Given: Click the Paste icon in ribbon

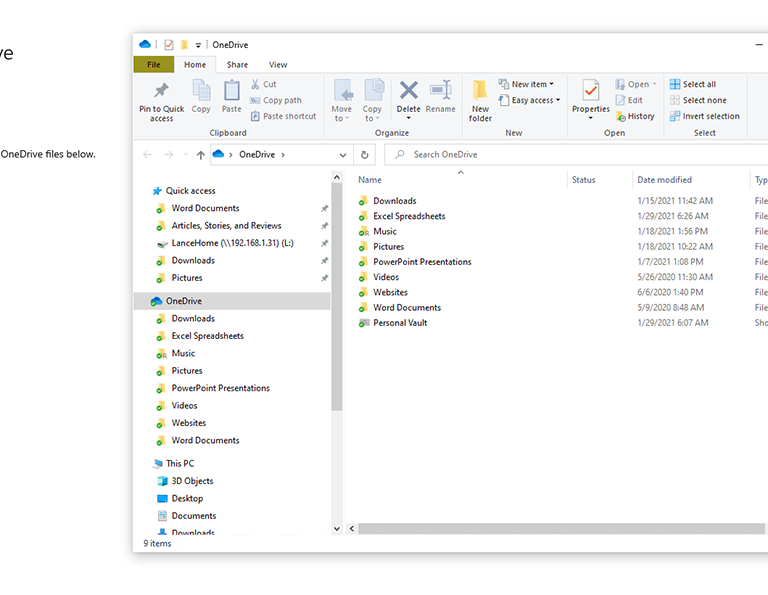Looking at the screenshot, I should 231,91.
